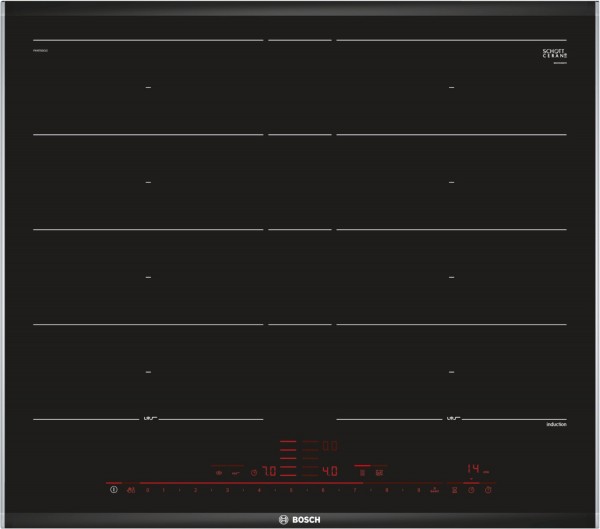Image resolution: width=600 pixels, height=529 pixels.
Task: Click the BOSCH logo on the front bezel
Action: 300,520
